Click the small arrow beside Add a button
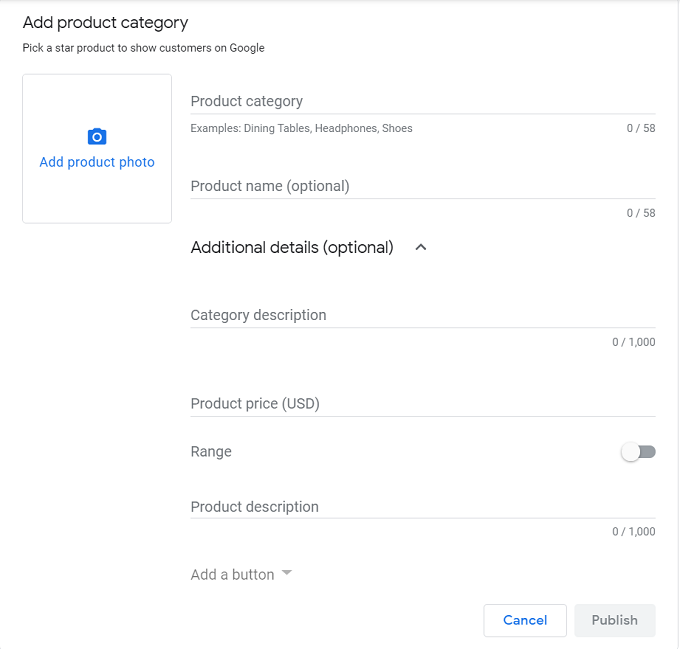This screenshot has width=680, height=649. 287,573
